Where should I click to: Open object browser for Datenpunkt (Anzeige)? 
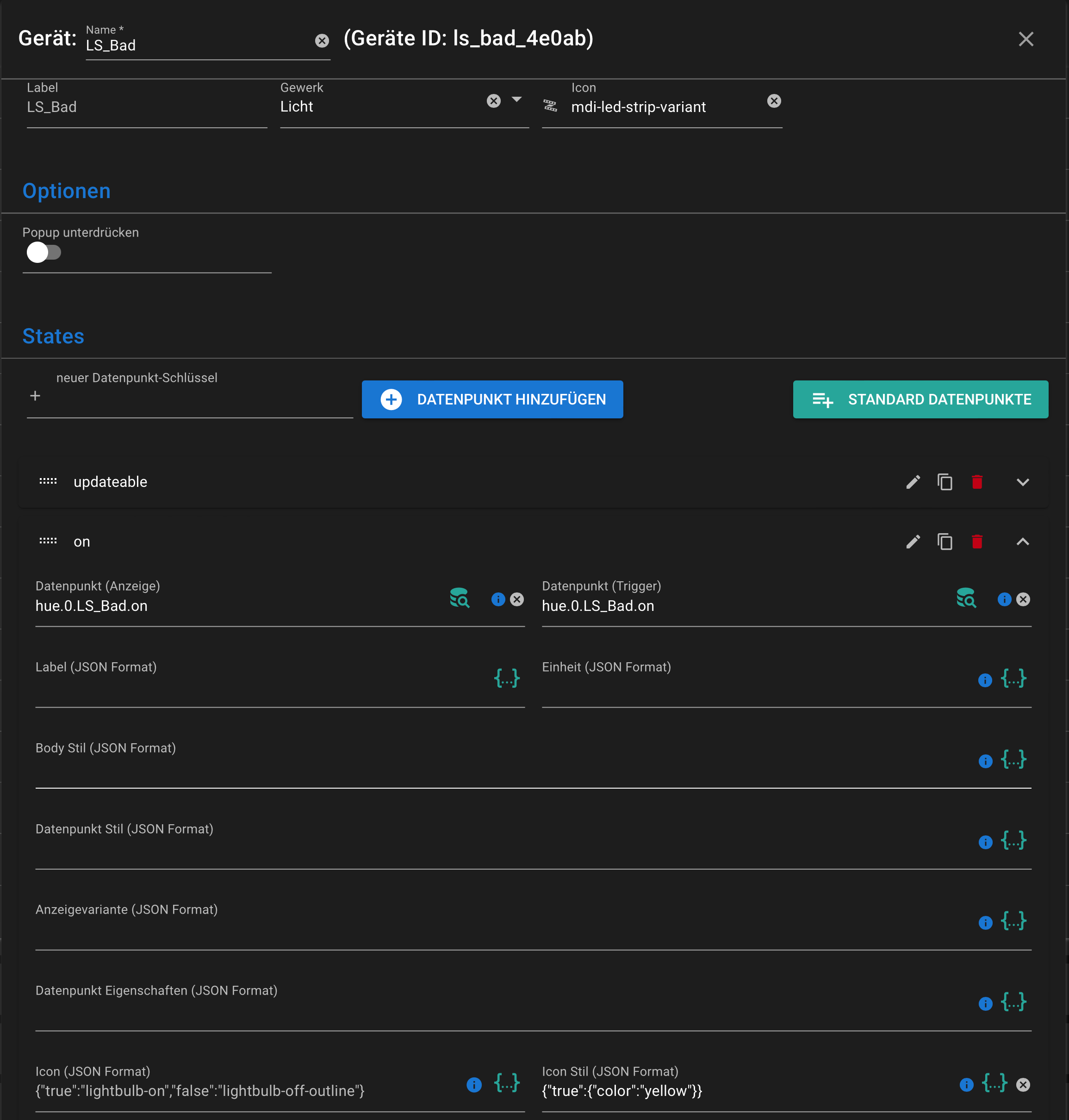(459, 598)
